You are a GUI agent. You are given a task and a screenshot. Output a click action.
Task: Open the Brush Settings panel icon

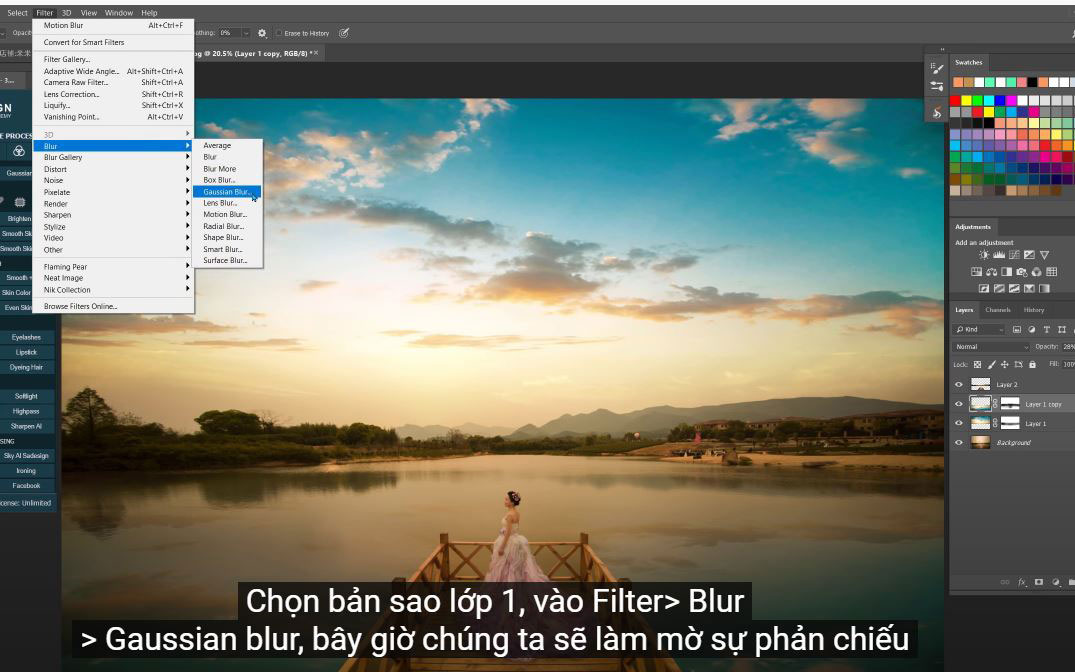tap(937, 68)
